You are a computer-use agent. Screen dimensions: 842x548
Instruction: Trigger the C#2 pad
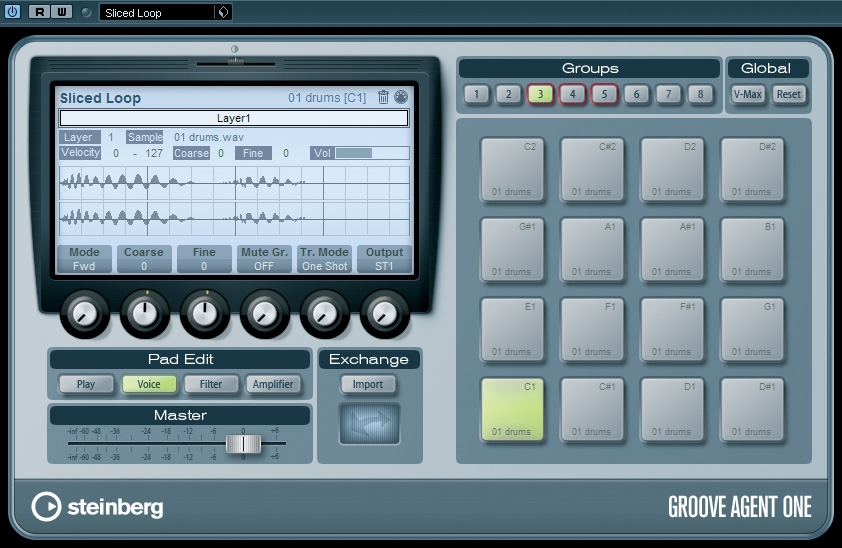592,170
